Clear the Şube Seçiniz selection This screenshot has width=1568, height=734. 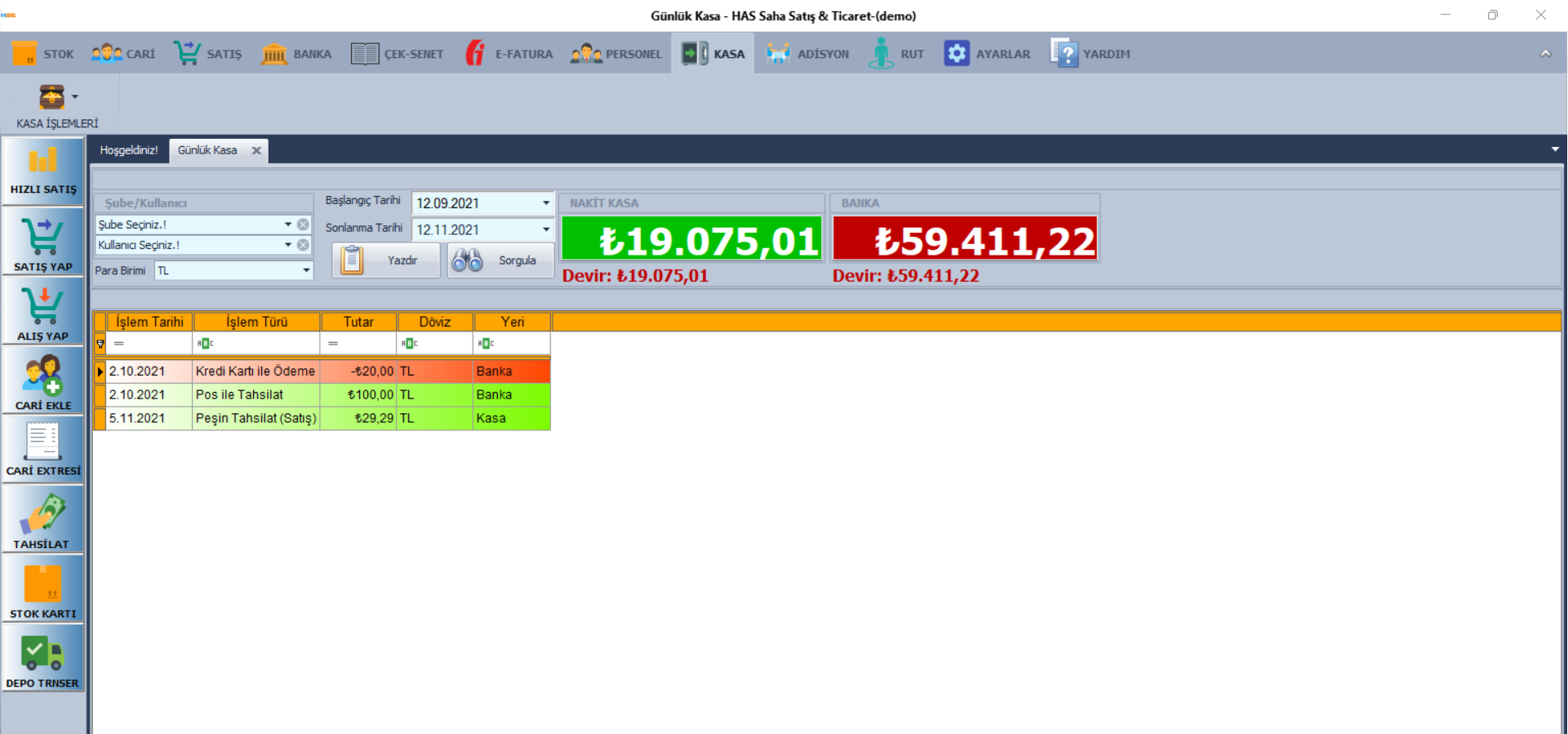pyautogui.click(x=303, y=225)
